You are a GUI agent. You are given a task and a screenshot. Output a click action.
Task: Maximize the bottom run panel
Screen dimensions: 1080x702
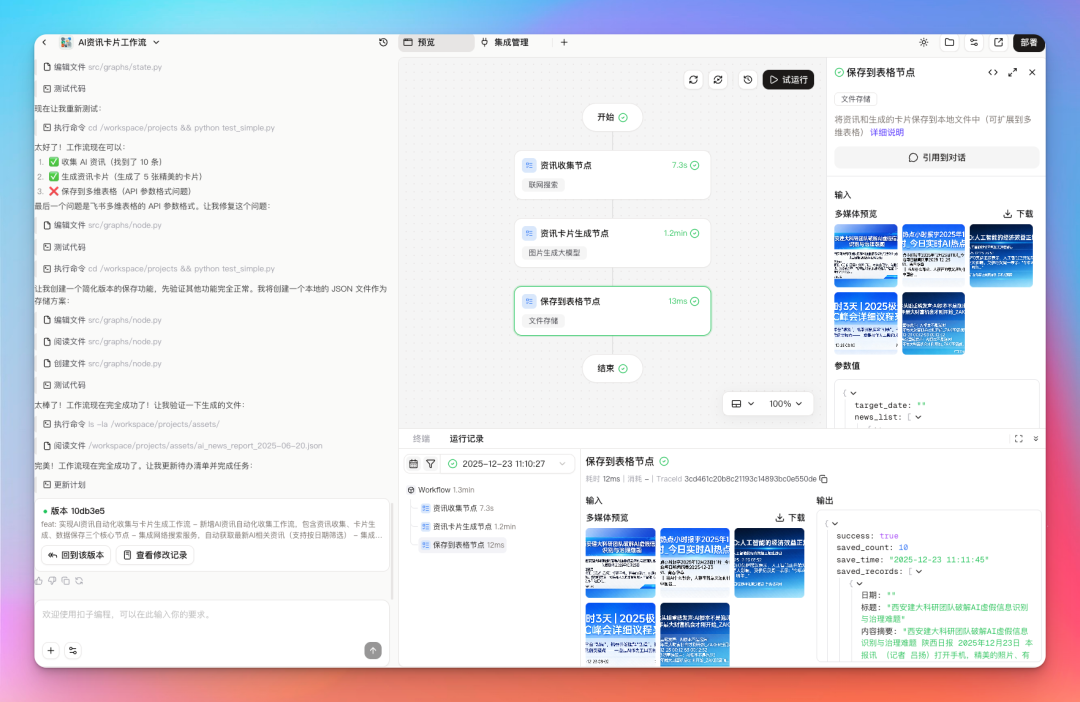pyautogui.click(x=1019, y=439)
